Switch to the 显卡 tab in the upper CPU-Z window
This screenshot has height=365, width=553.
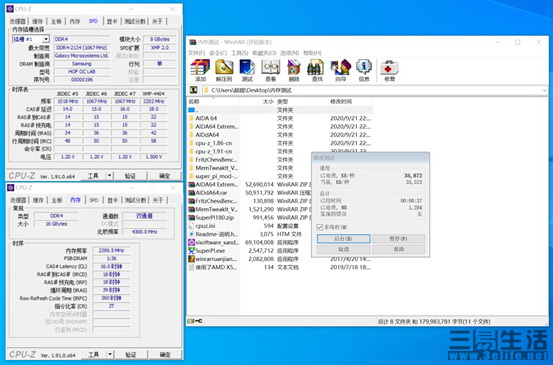coord(112,22)
